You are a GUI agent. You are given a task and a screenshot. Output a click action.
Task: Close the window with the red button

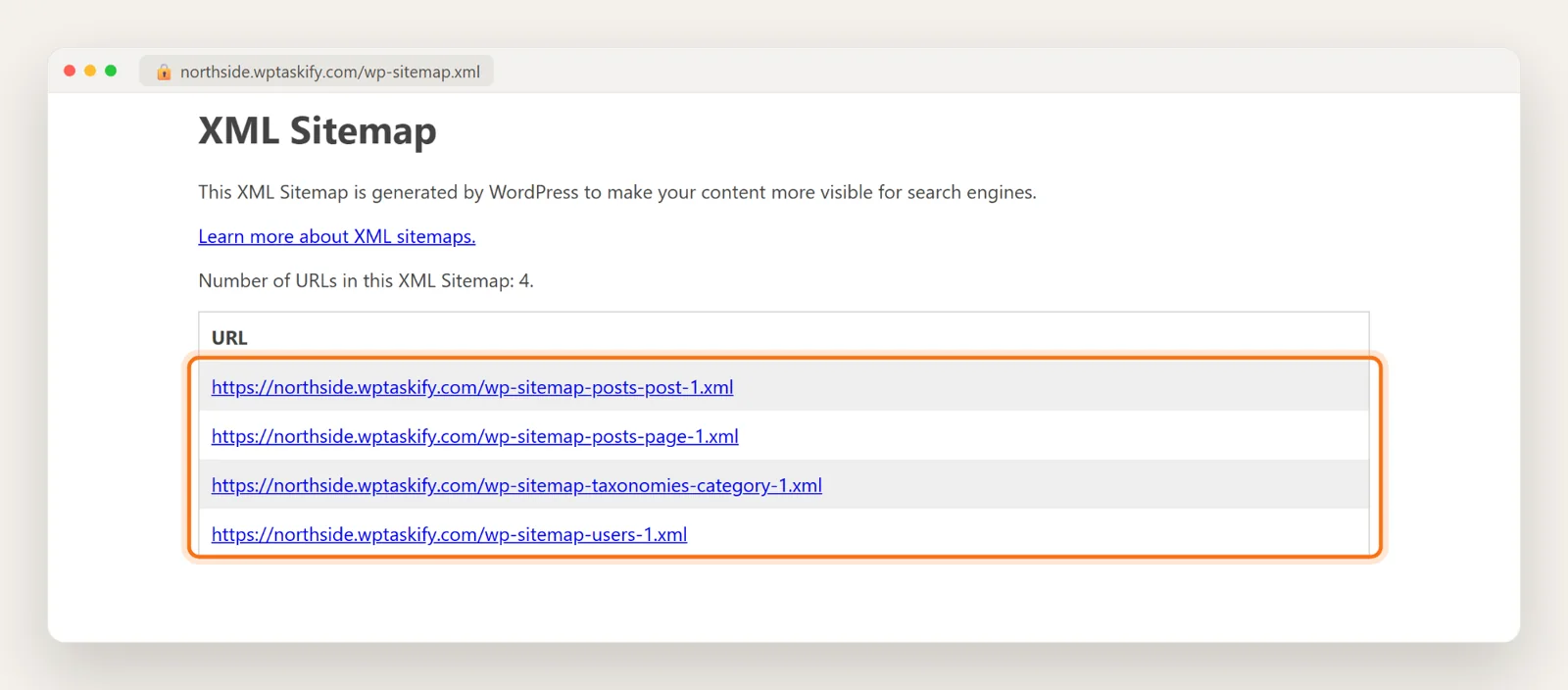click(70, 71)
